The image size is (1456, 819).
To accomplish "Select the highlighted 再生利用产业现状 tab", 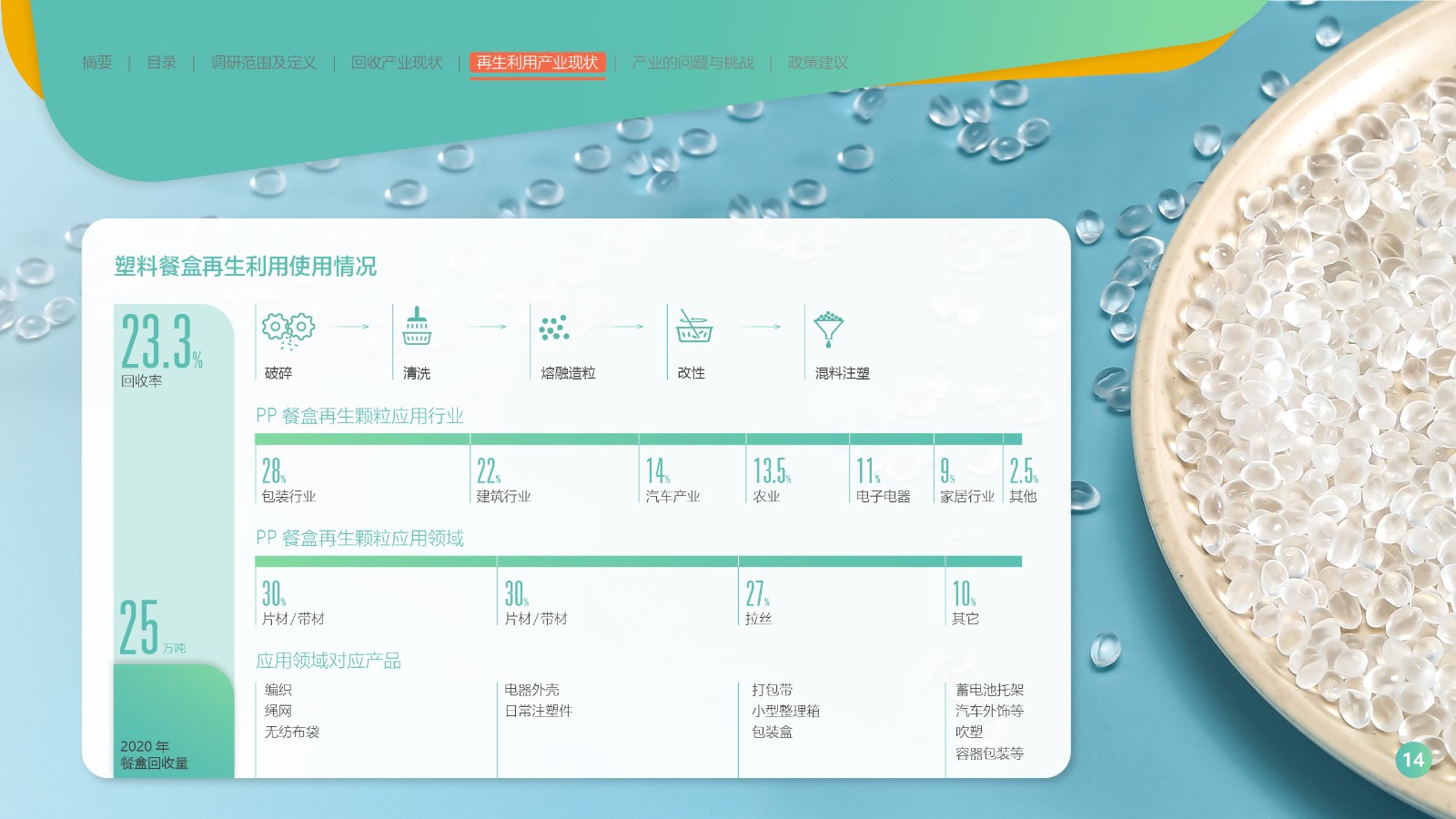I will point(537,63).
